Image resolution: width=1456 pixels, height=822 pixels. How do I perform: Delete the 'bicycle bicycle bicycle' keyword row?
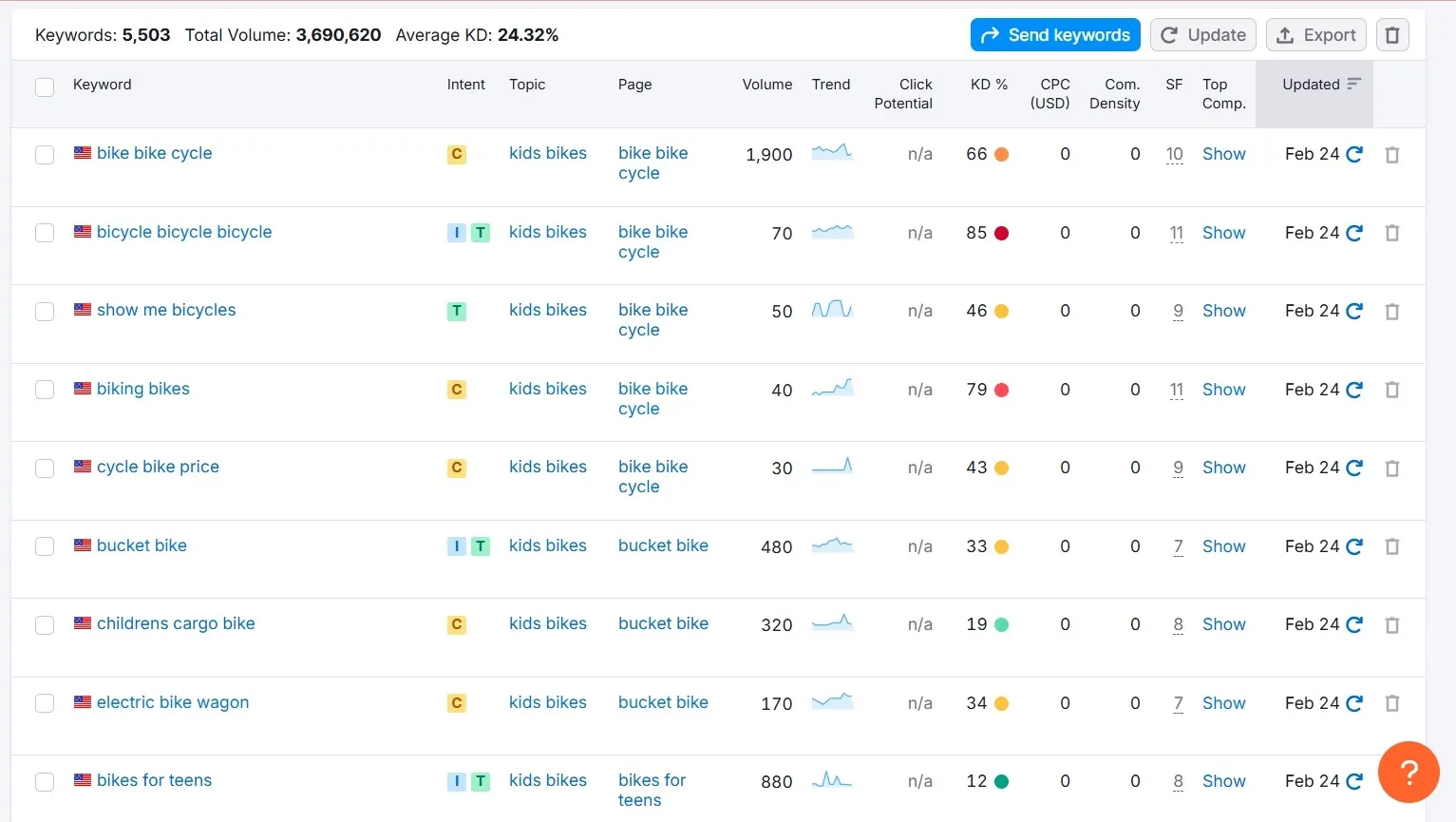tap(1391, 233)
